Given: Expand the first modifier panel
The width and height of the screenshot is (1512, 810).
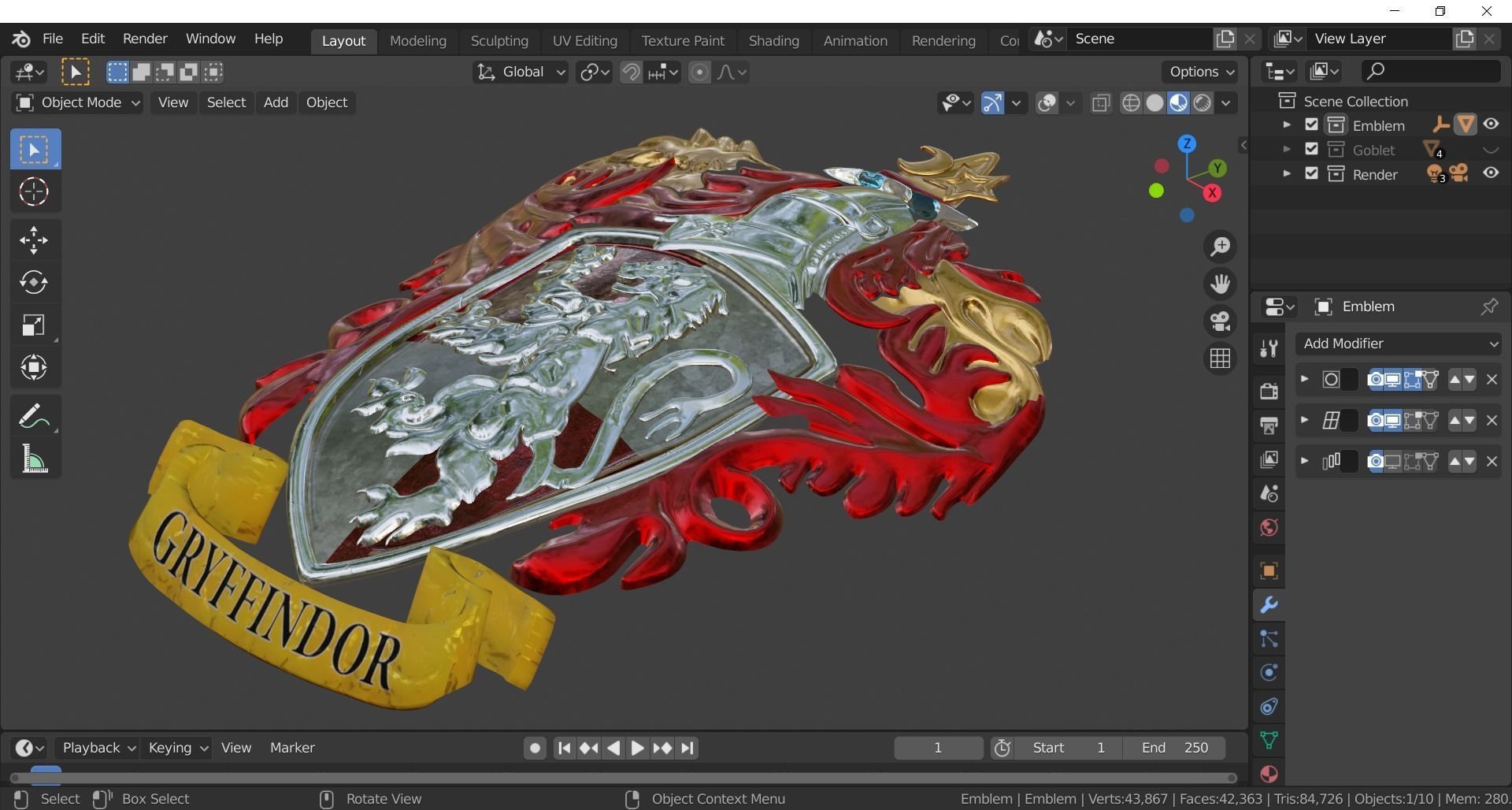Looking at the screenshot, I should pos(1305,379).
